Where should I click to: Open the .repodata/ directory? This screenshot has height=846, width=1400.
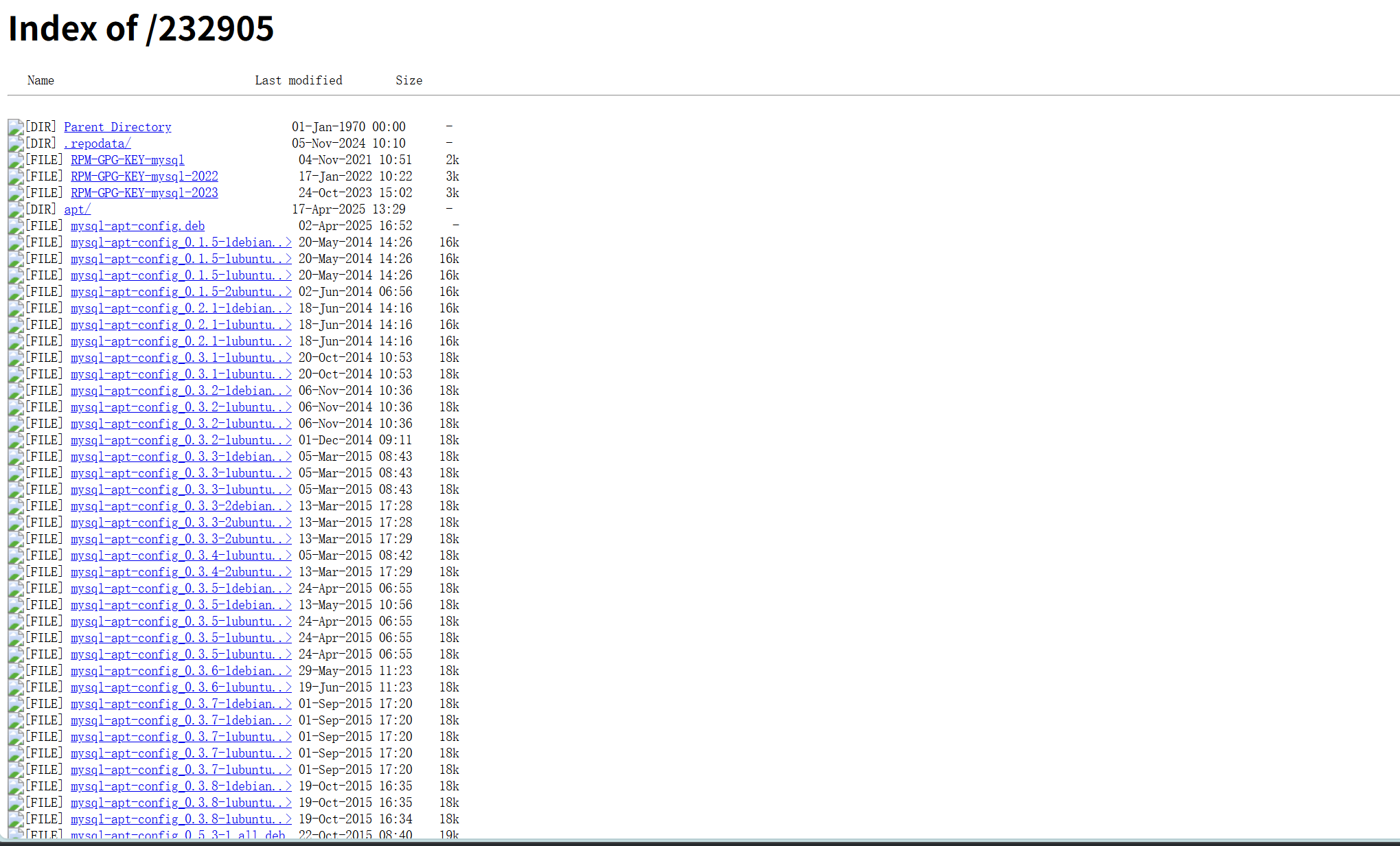point(97,144)
